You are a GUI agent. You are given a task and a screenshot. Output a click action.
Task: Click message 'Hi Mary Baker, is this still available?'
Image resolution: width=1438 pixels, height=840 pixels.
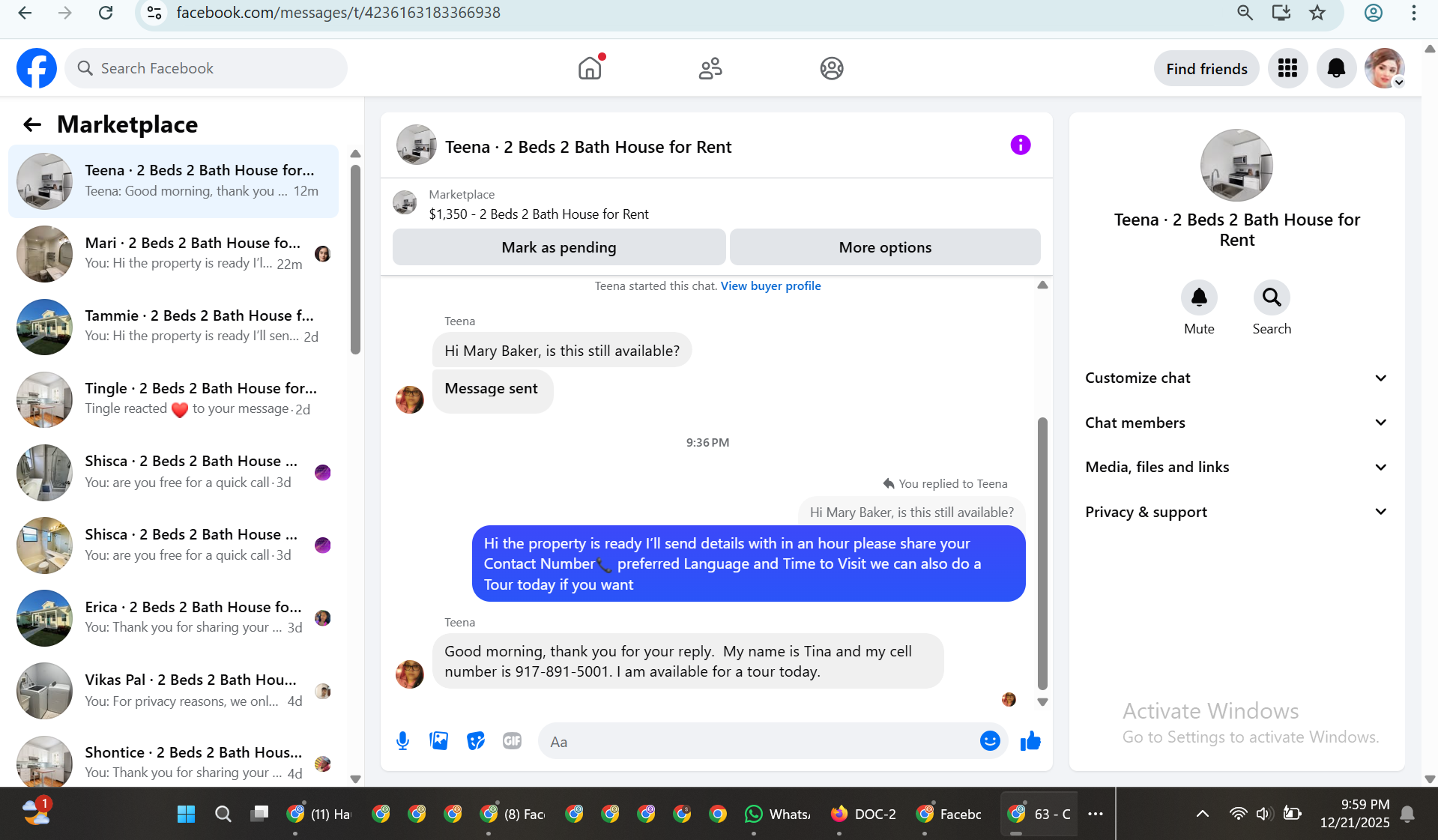click(x=562, y=351)
